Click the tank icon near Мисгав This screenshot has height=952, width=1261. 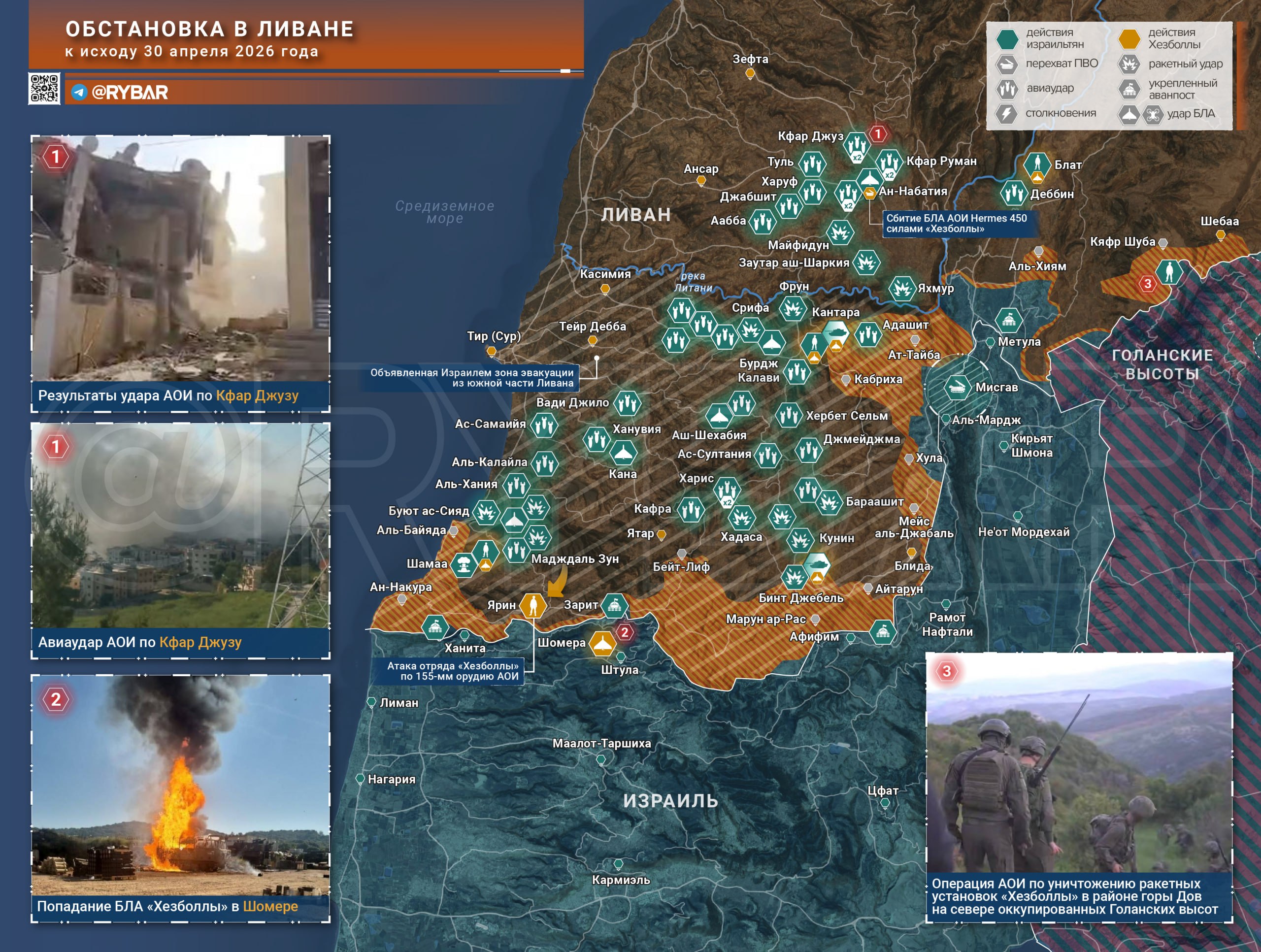coord(957,387)
